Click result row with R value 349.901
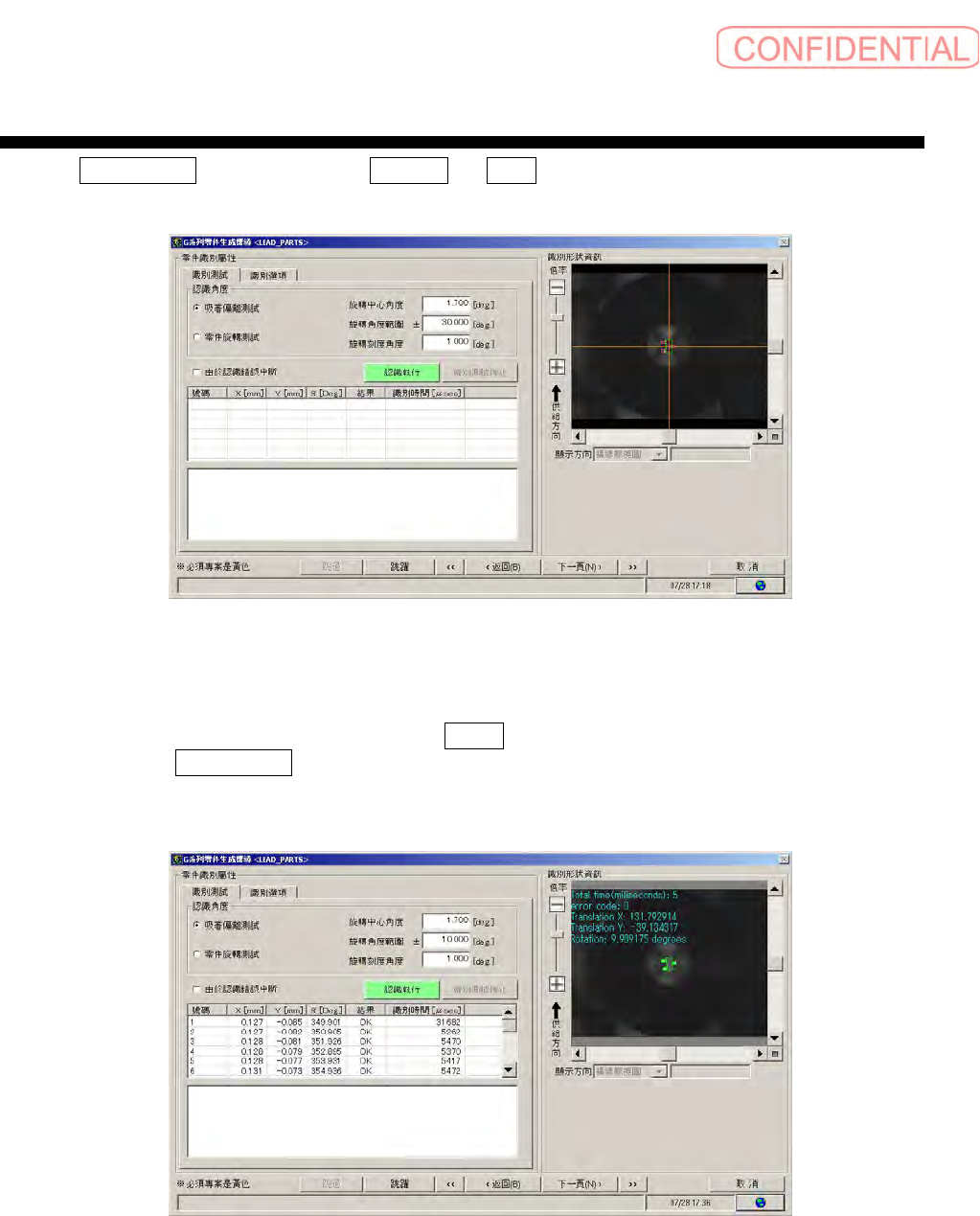This screenshot has width=980, height=1216. point(345,1022)
